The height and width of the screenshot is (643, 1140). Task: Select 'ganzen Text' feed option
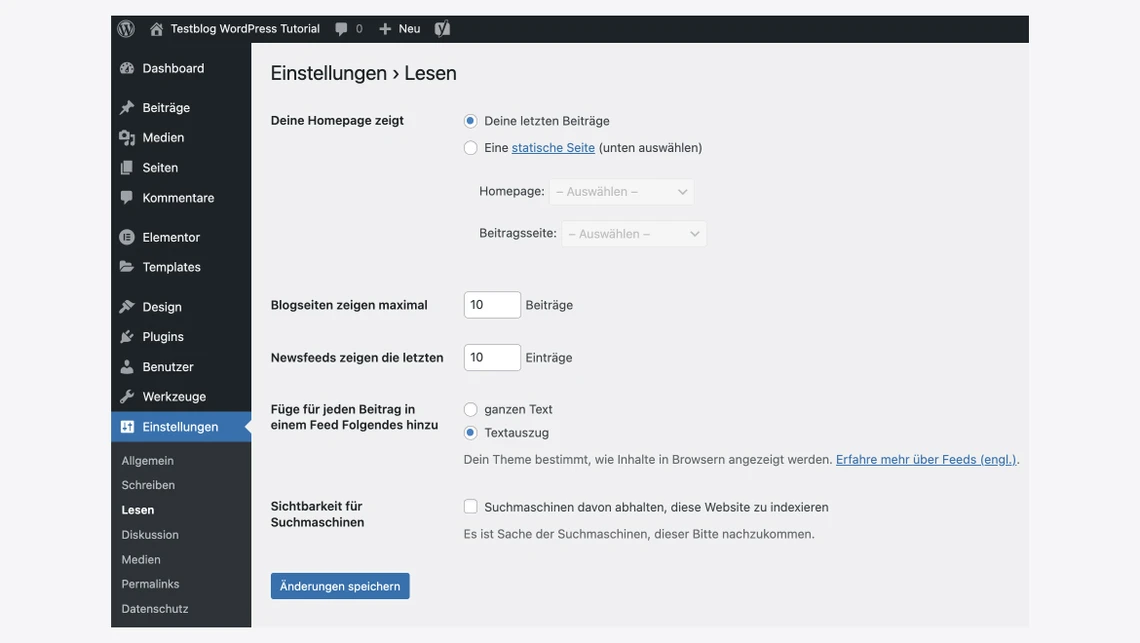470,409
